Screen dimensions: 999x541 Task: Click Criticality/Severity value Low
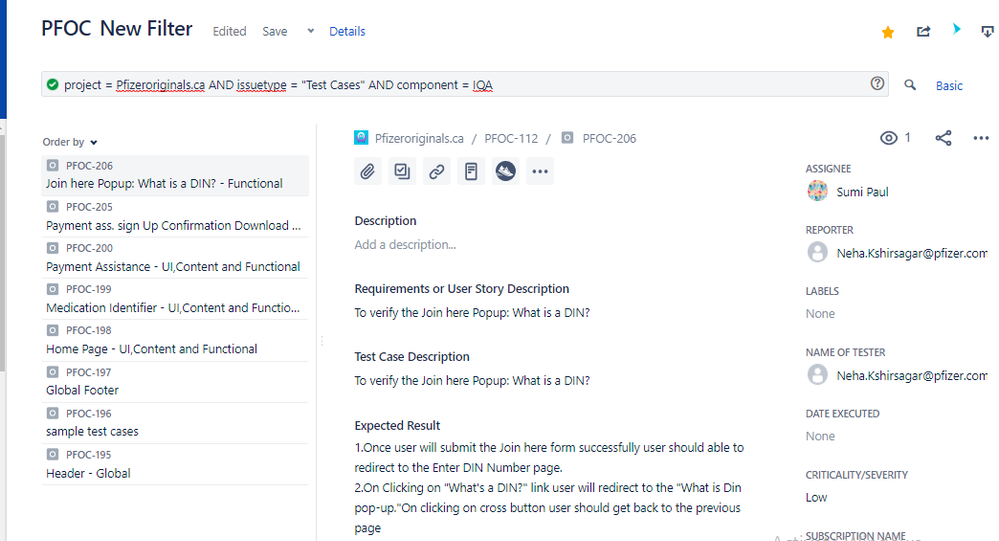point(816,498)
